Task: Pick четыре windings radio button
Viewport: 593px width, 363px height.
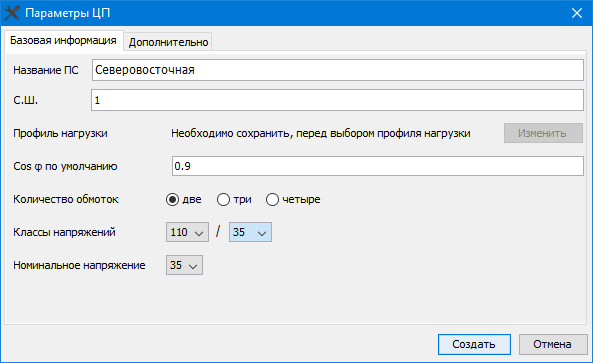Action: pyautogui.click(x=293, y=199)
